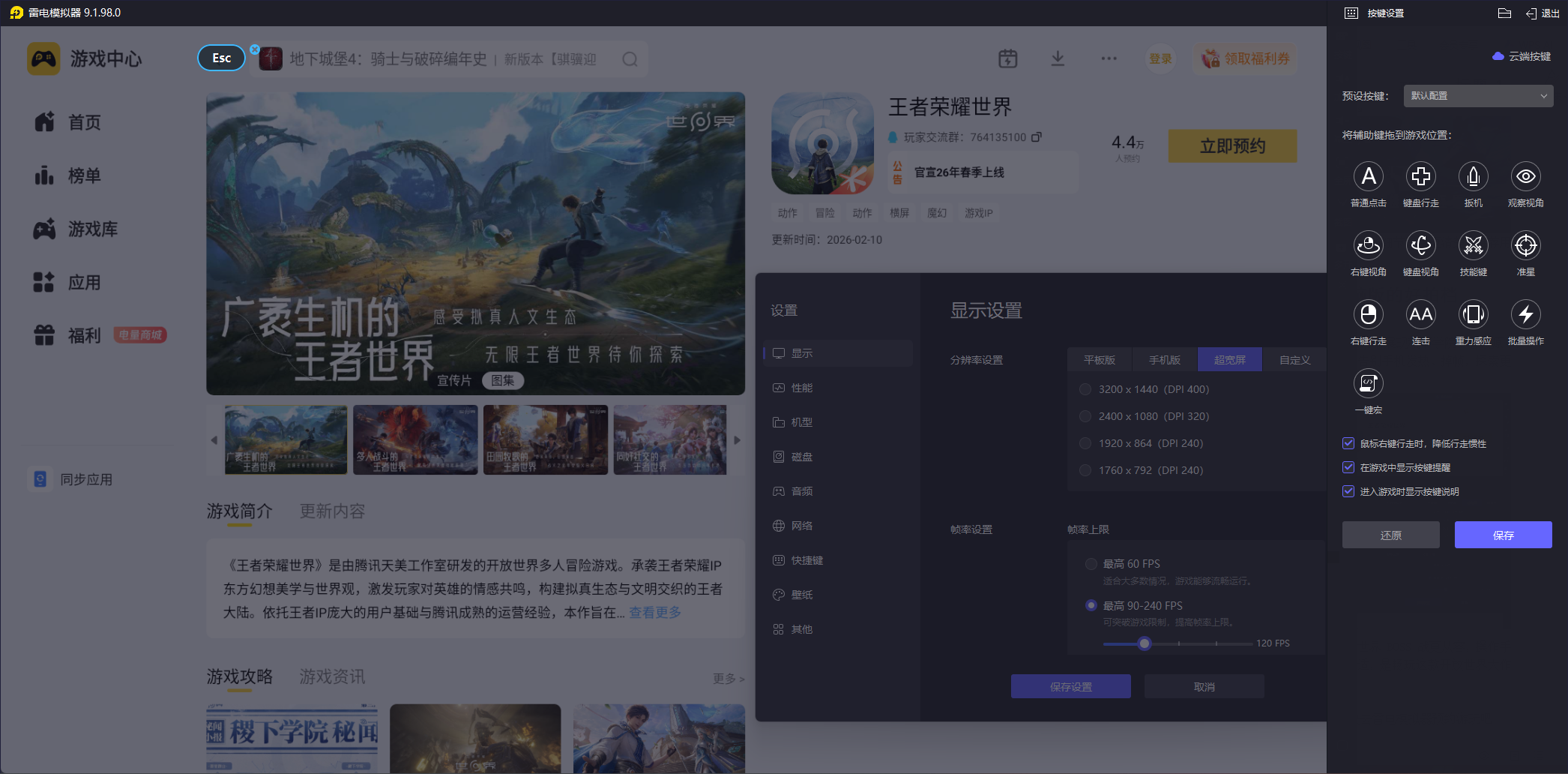Click 保存设置 in display settings
Viewport: 1568px width, 774px height.
1071,686
